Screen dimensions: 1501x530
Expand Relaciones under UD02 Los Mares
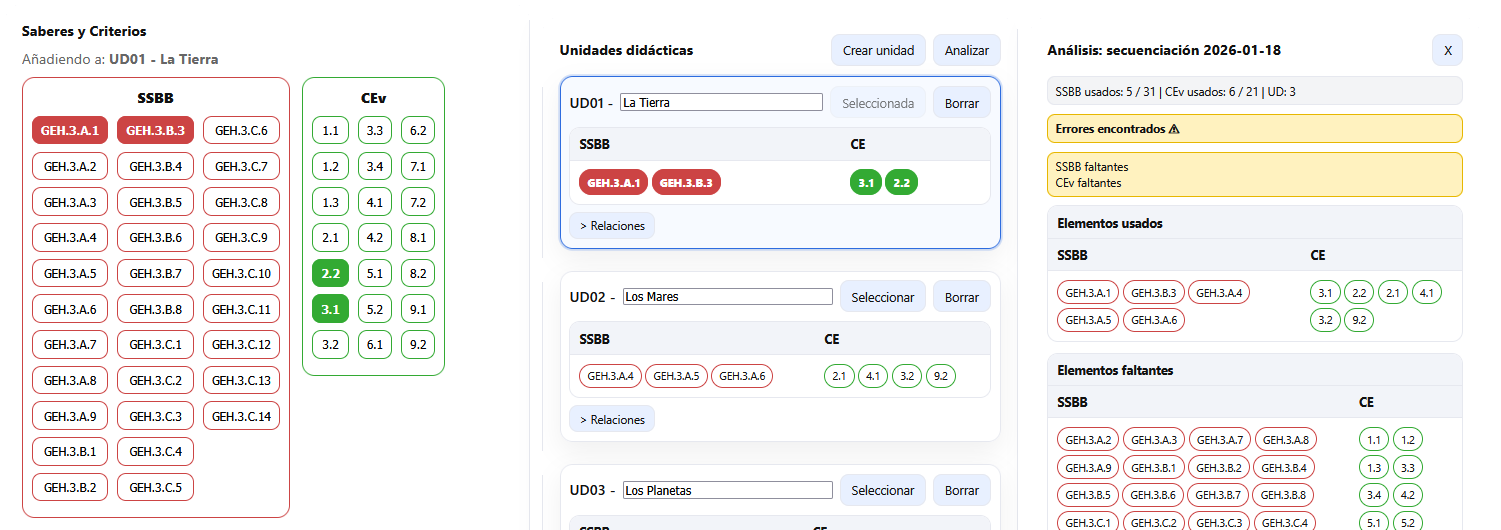(x=612, y=420)
